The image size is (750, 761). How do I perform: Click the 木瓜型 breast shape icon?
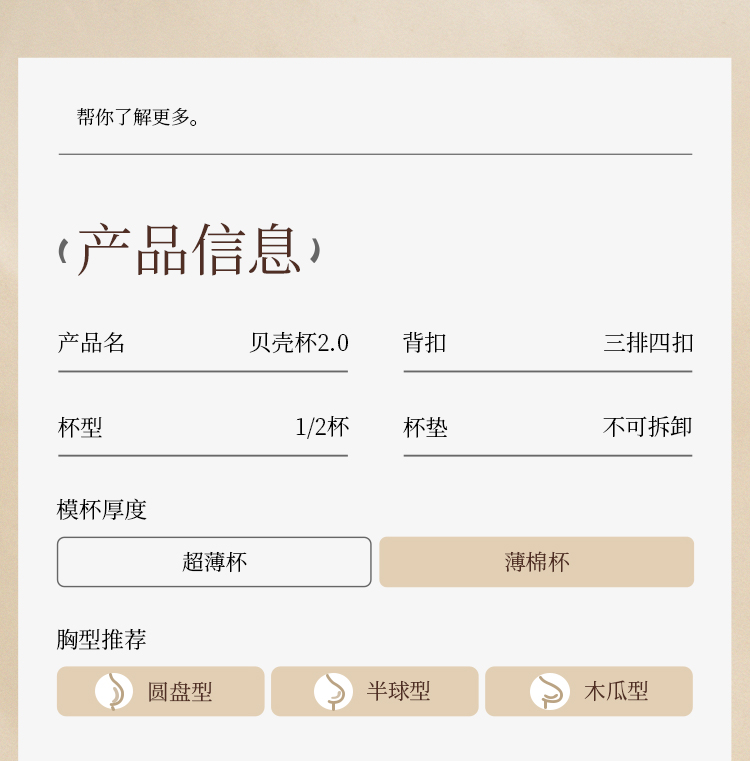(x=548, y=691)
